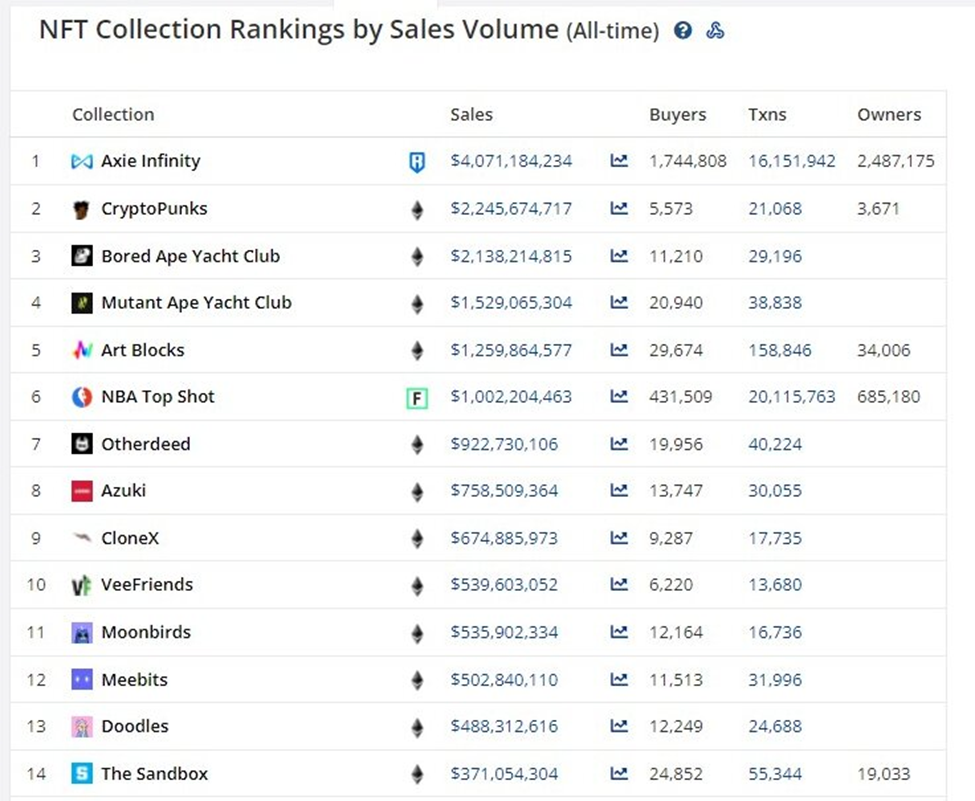Open the VeeFriends collection link
The width and height of the screenshot is (975, 801).
(x=147, y=585)
